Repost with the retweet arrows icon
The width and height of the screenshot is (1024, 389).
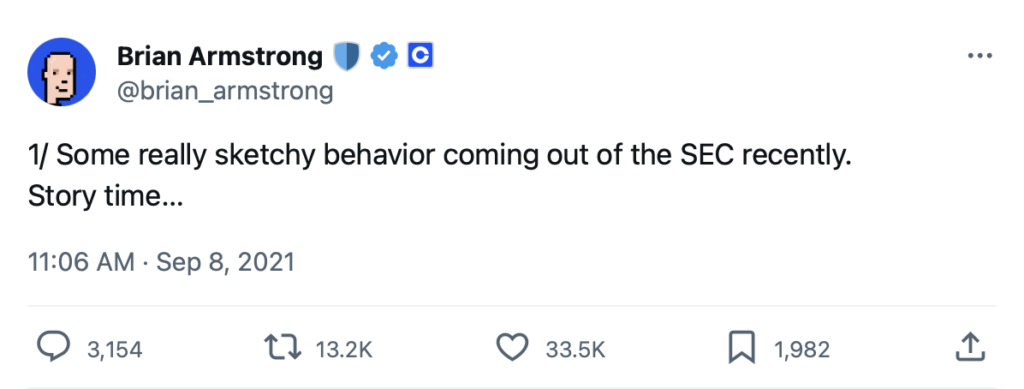(283, 348)
